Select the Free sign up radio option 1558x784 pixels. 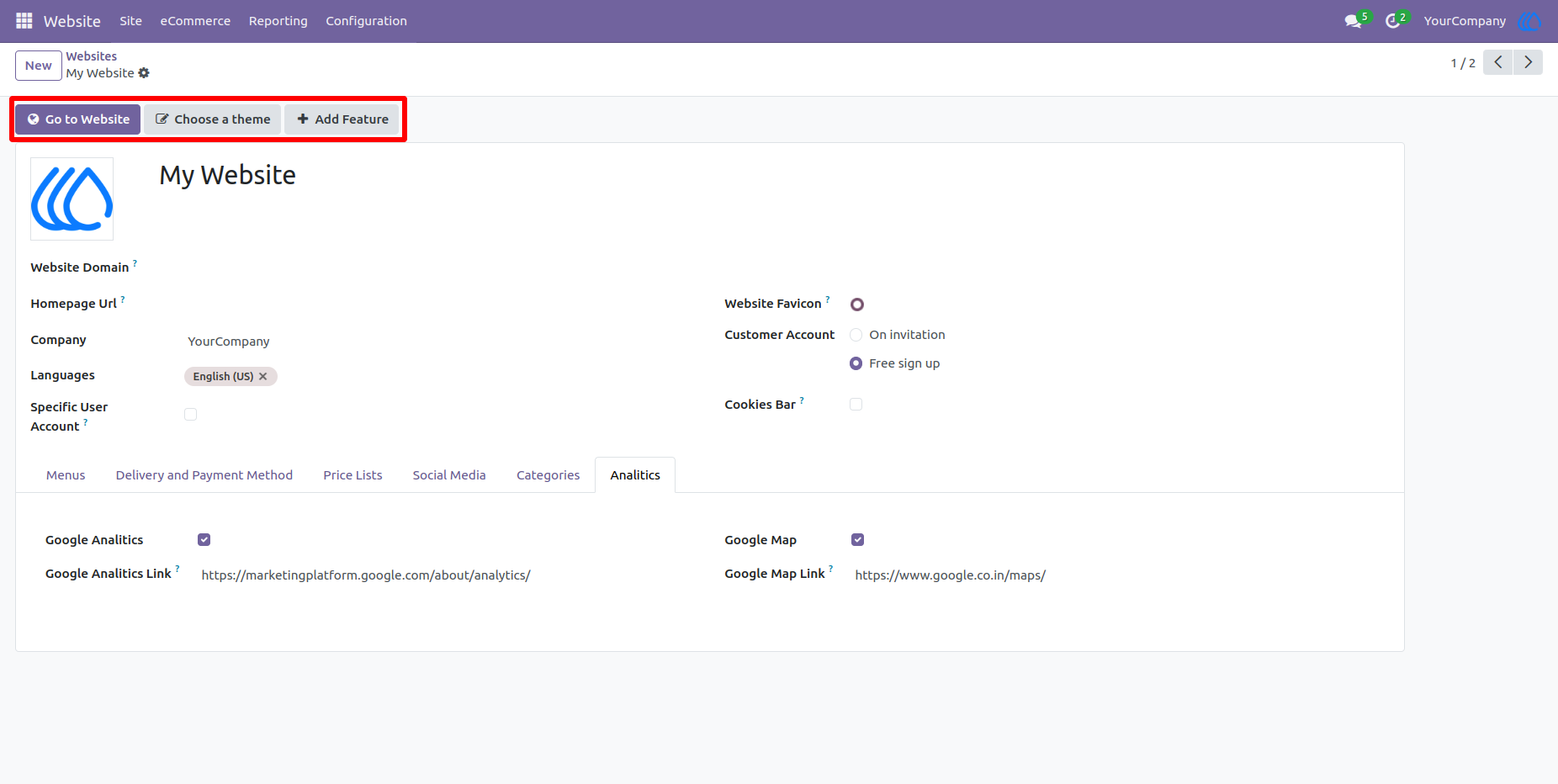(x=856, y=363)
